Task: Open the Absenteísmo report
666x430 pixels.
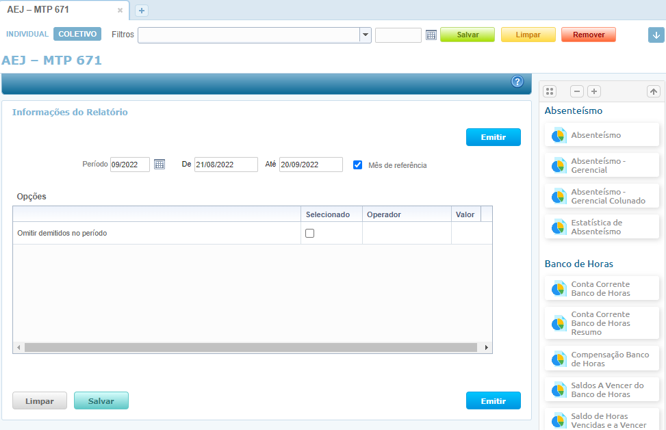Action: pyautogui.click(x=595, y=135)
